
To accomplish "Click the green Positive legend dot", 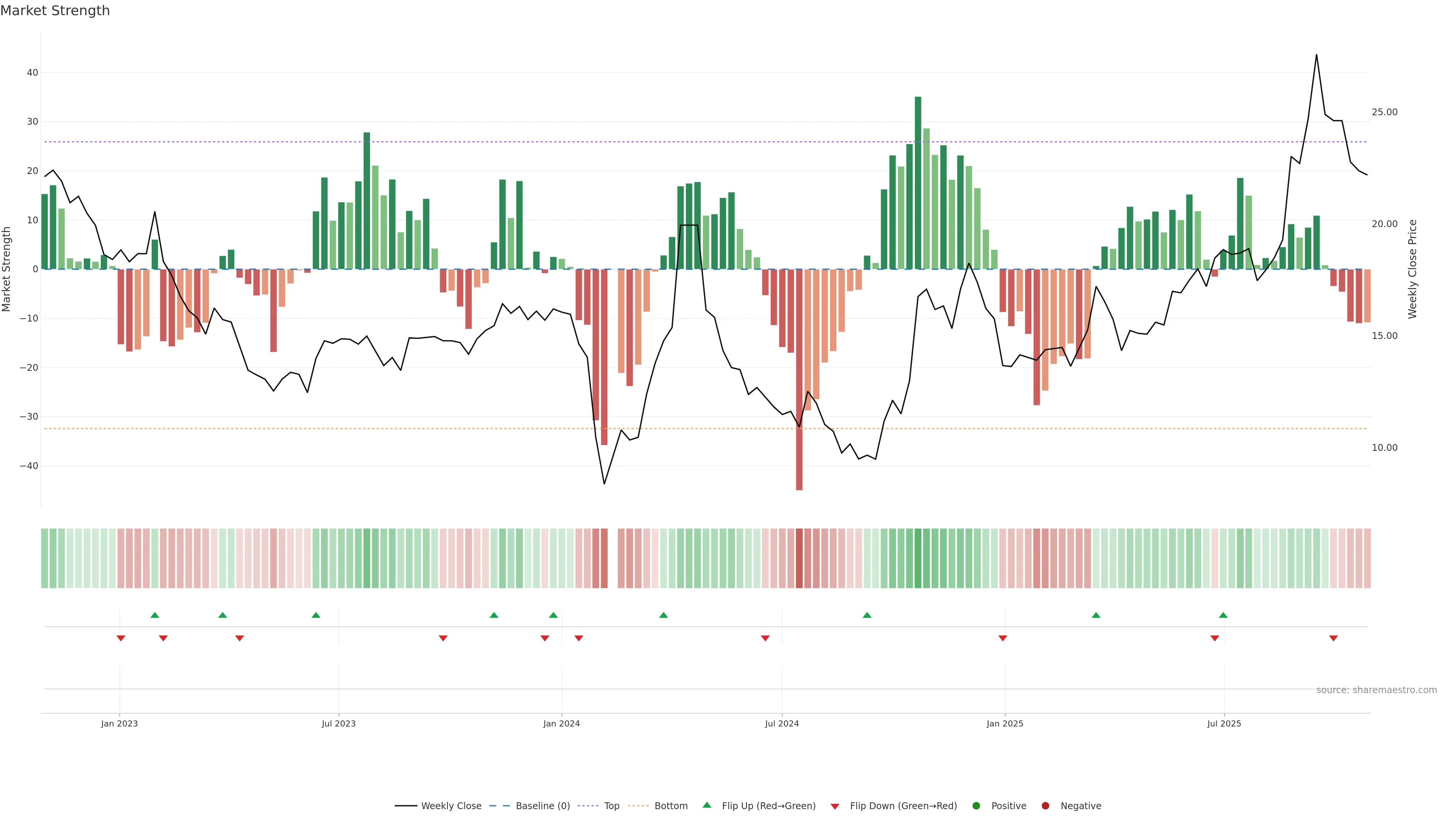I will click(x=976, y=806).
